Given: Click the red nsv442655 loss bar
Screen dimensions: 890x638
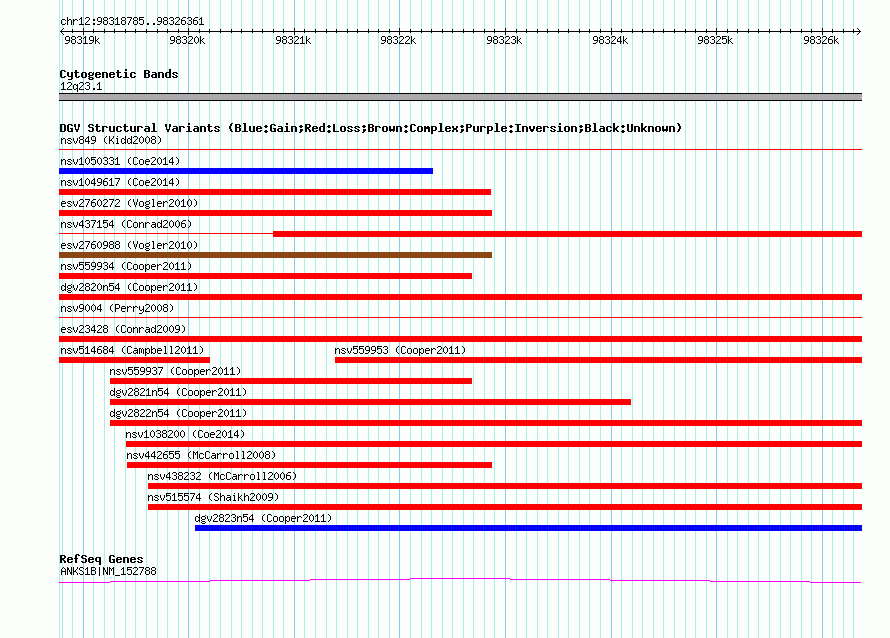Looking at the screenshot, I should coord(309,465).
